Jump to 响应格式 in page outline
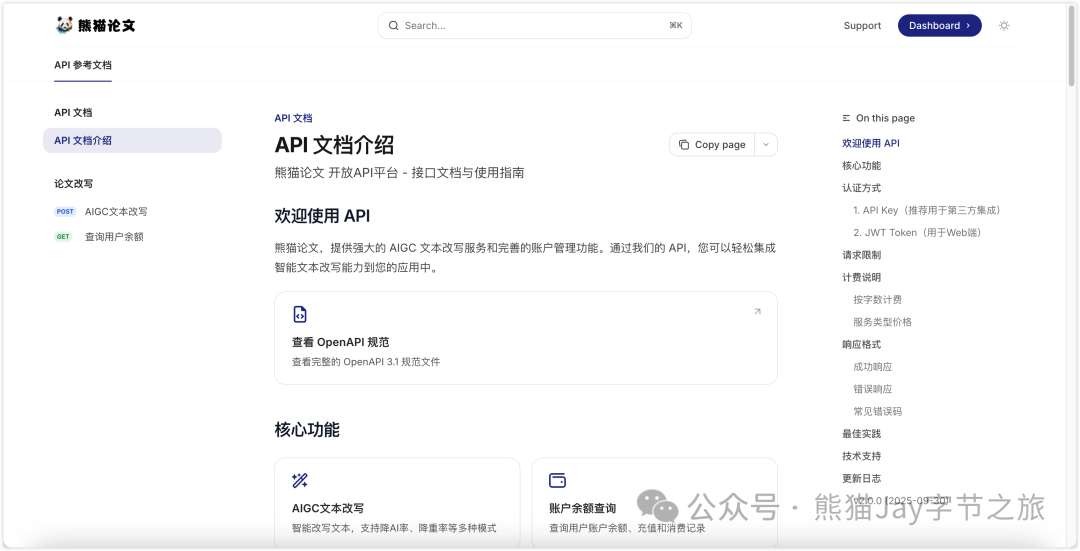Screen dimensions: 1080x551 862,344
